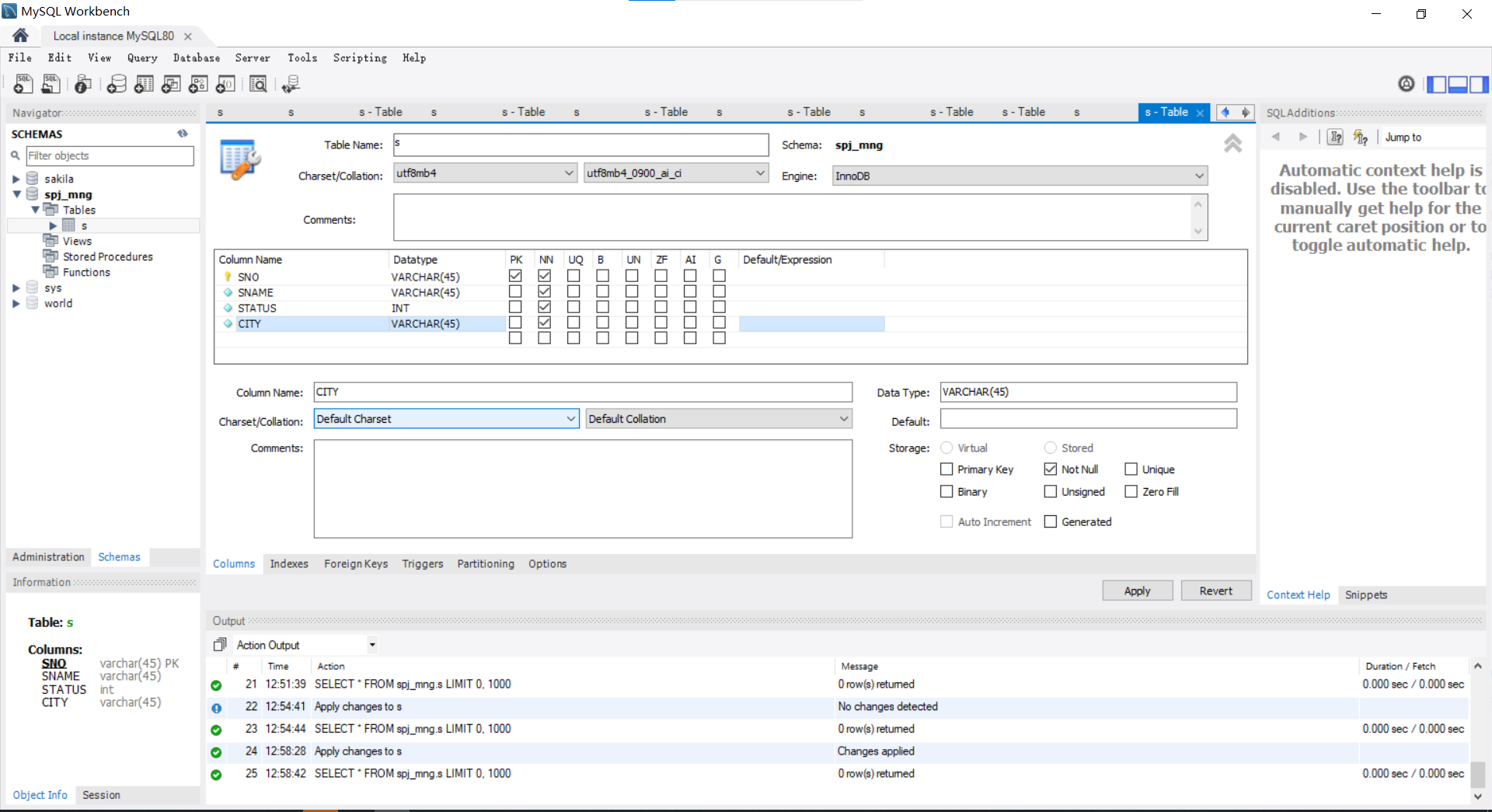Click the reconnect to DBMS icon
Viewport: 1492px width, 812px height.
click(x=291, y=84)
